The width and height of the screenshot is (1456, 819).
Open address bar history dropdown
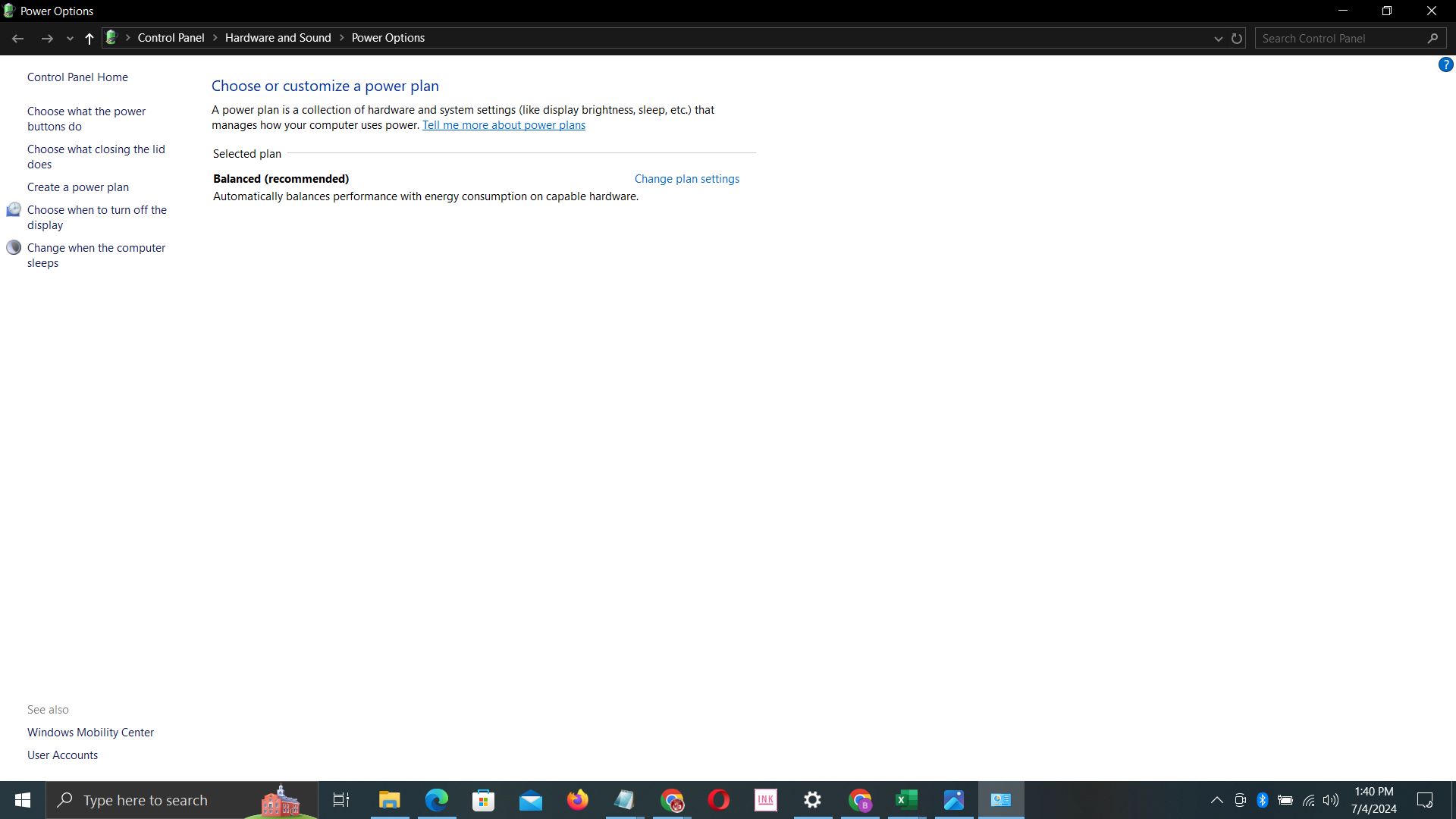coord(1218,39)
